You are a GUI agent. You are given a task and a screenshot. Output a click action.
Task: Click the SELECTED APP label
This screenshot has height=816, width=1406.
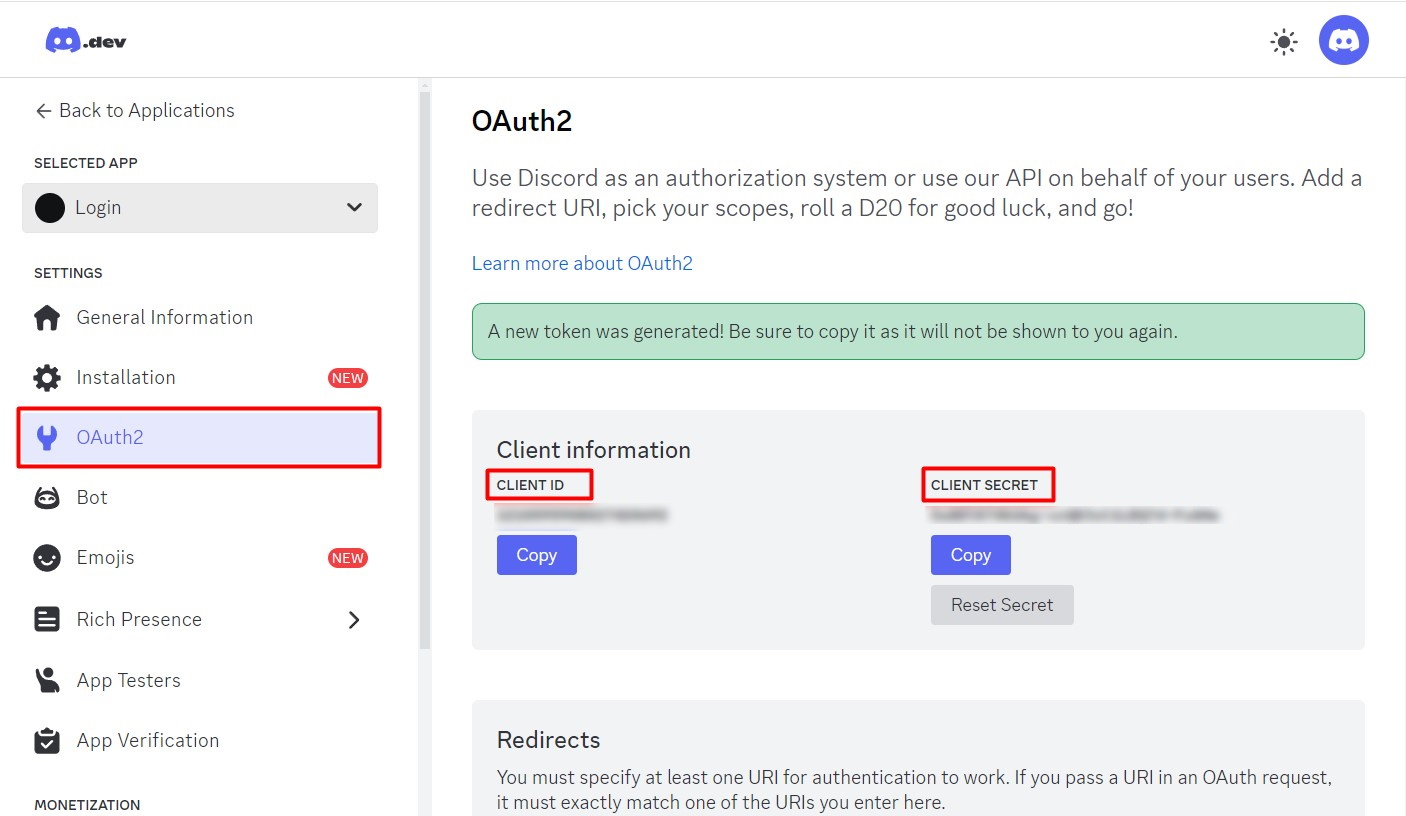(x=86, y=163)
